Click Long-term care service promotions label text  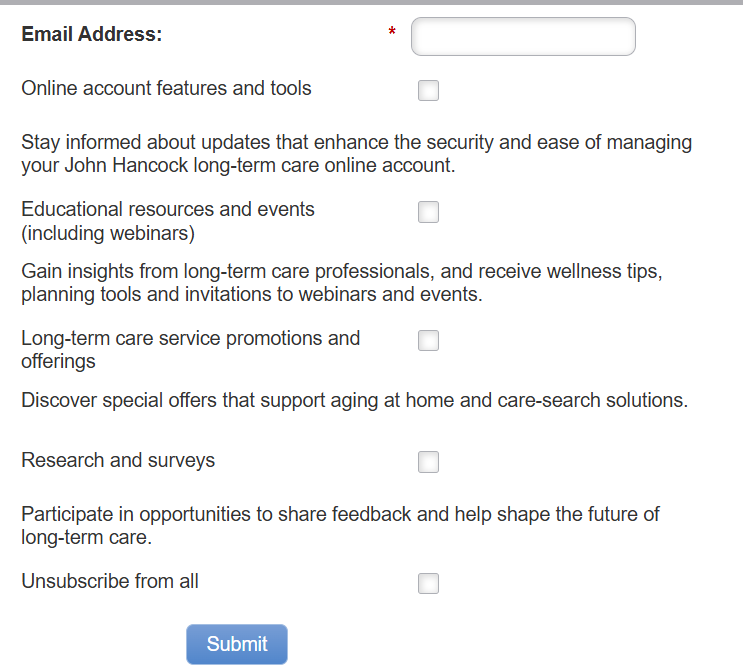pos(190,338)
